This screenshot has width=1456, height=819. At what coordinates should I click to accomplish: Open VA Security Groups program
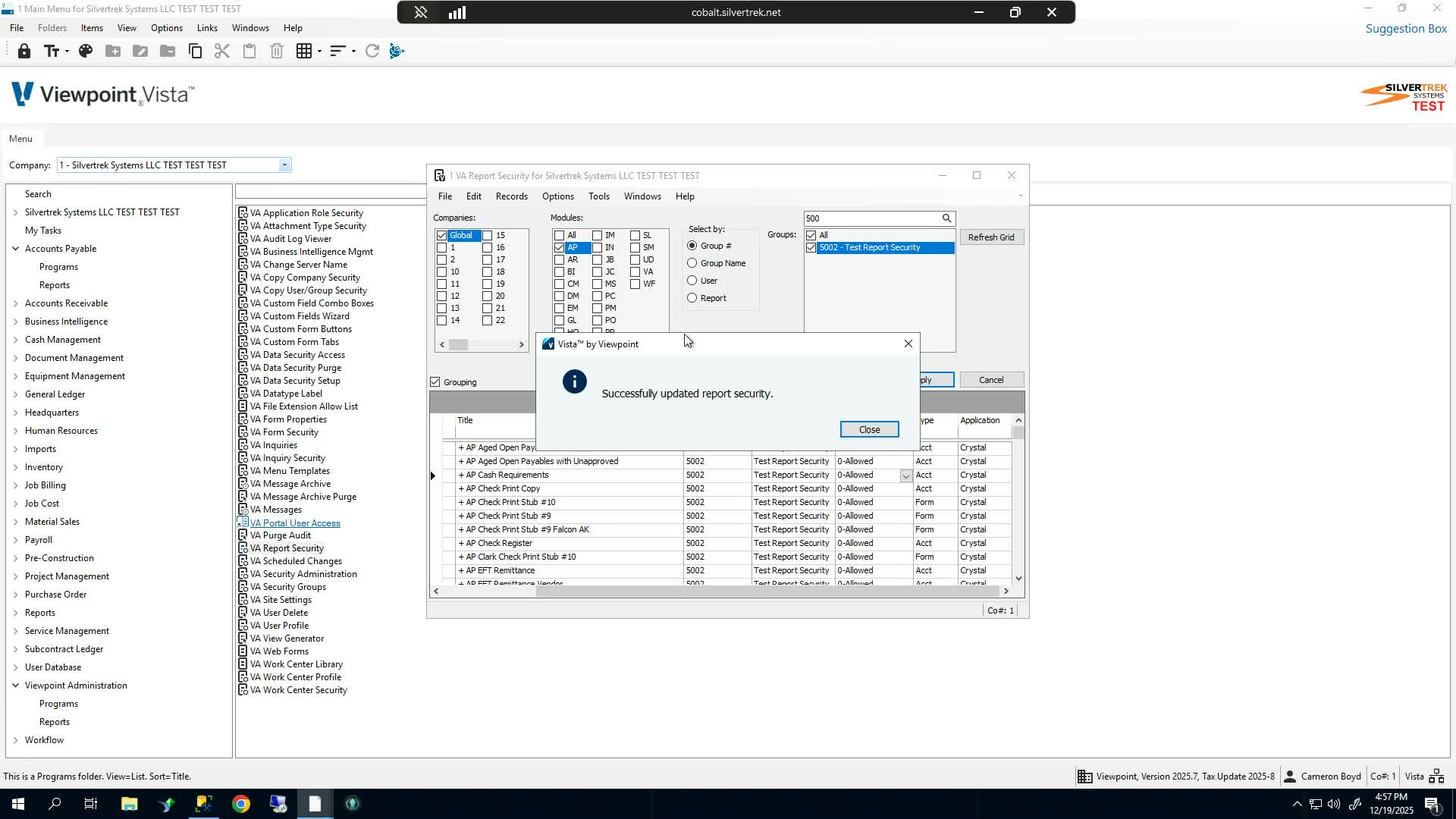[x=288, y=587]
